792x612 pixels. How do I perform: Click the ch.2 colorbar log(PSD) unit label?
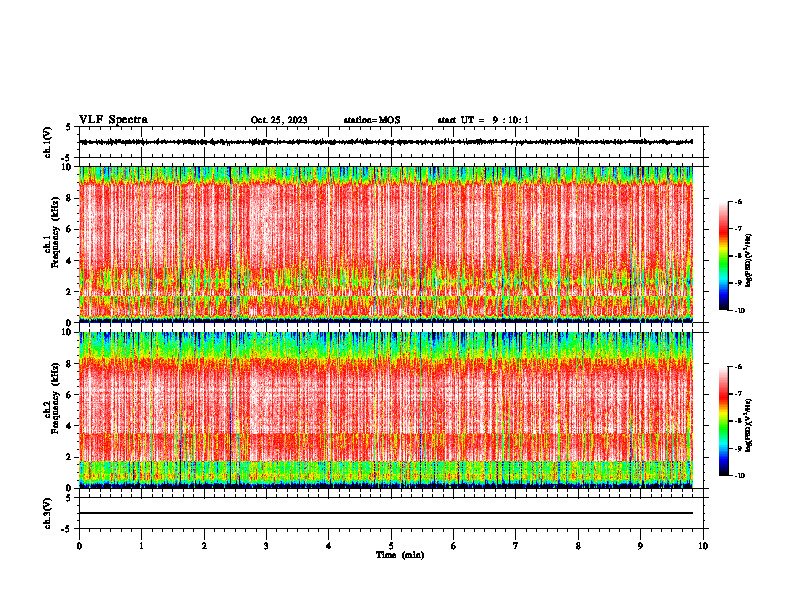(x=749, y=426)
